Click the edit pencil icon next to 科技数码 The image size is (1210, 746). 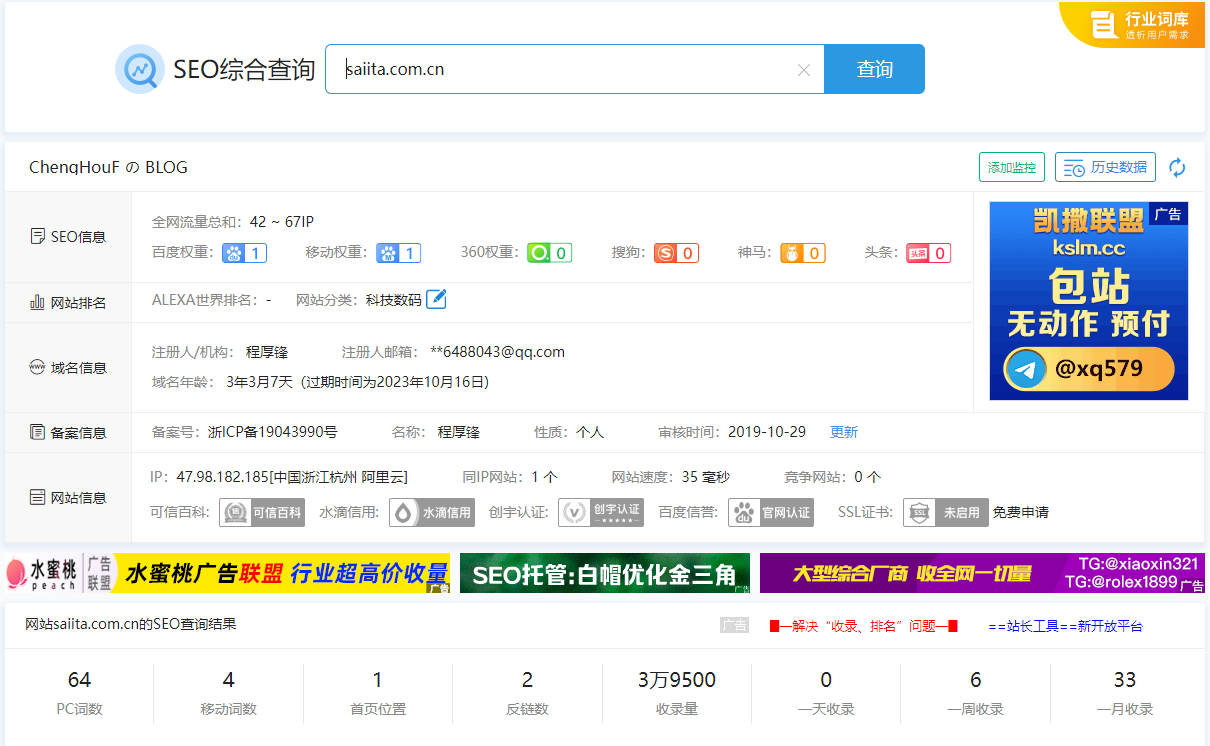436,299
